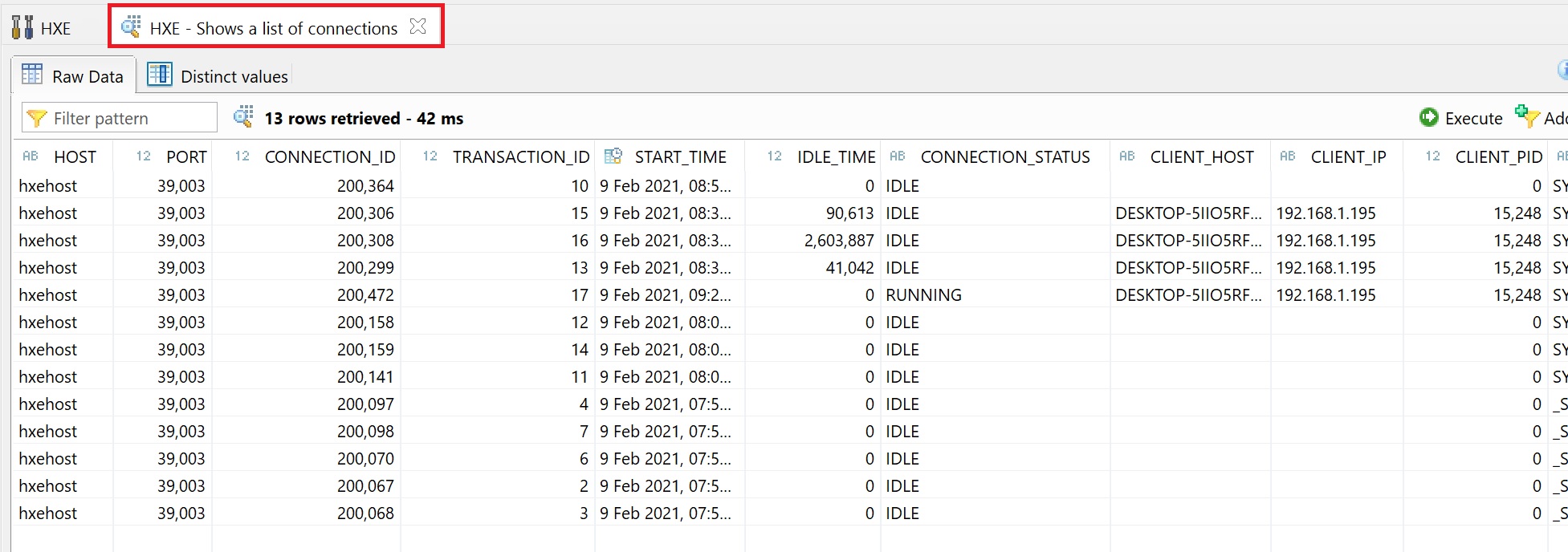The image size is (1568, 552).
Task: Click the green Execute icon
Action: tap(1428, 118)
